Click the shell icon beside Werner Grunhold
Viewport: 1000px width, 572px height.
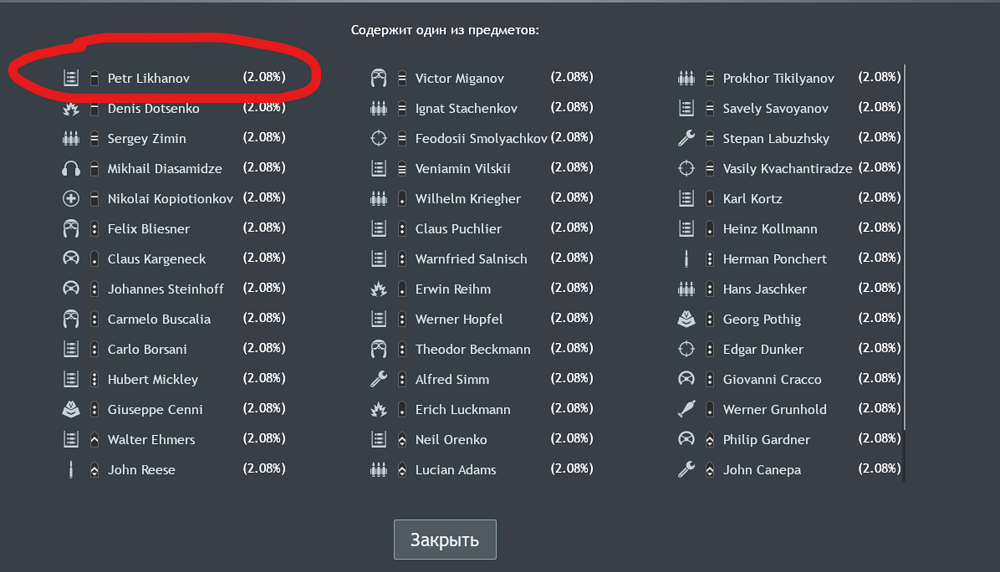coord(686,410)
